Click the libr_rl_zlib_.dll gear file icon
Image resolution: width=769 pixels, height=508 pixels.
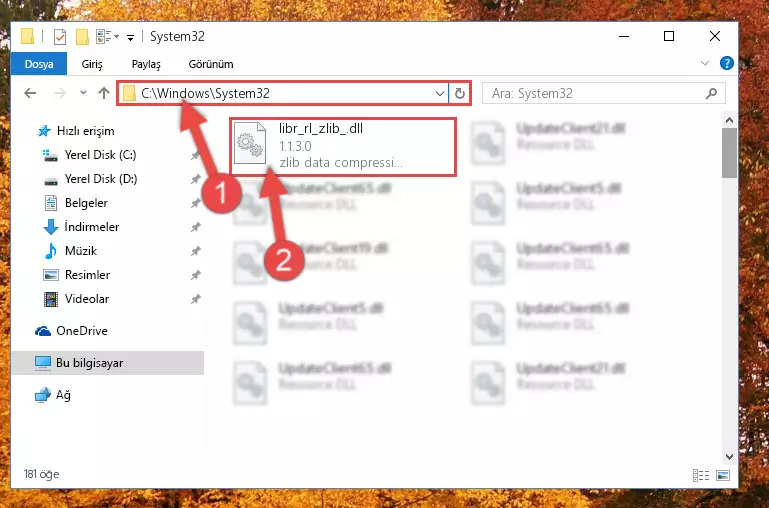click(250, 143)
